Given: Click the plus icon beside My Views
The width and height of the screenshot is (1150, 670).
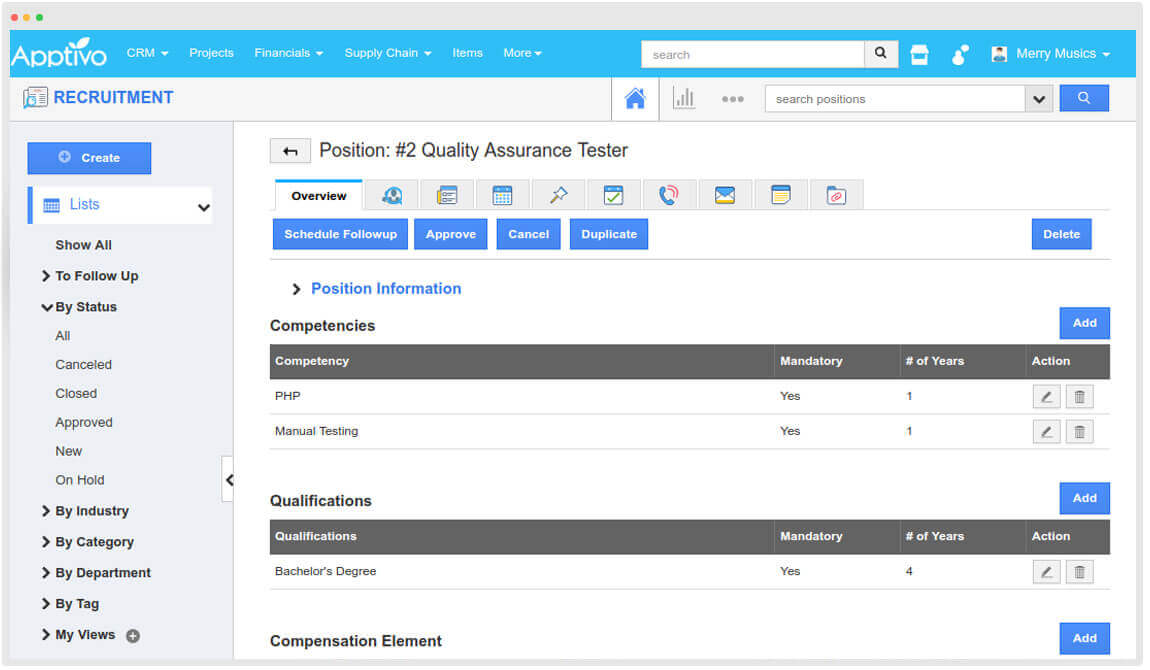Looking at the screenshot, I should point(133,636).
